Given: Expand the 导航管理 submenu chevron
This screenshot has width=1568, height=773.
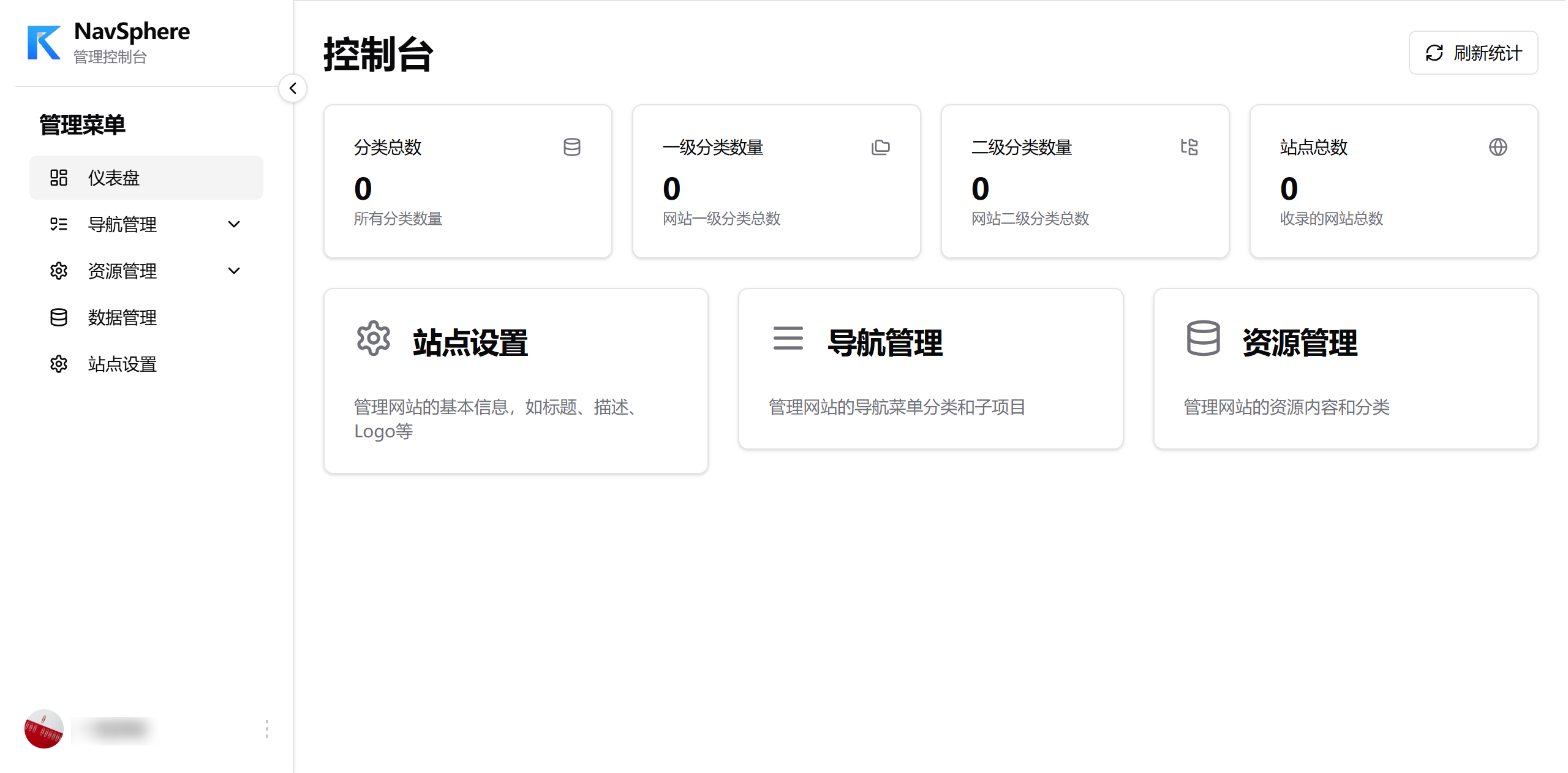Looking at the screenshot, I should click(234, 224).
